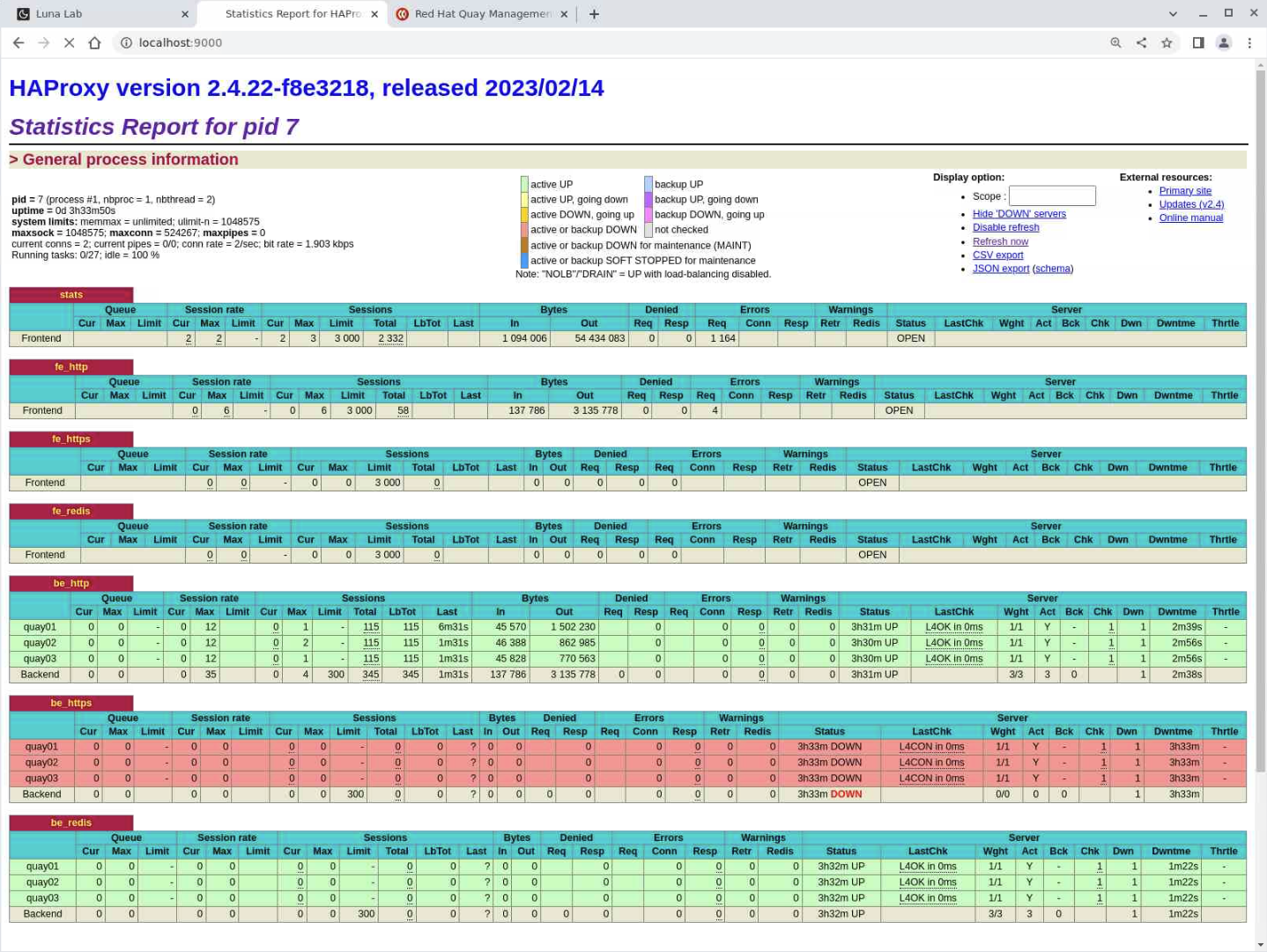The height and width of the screenshot is (952, 1267).
Task: Click the site information icon beside localhost
Action: [x=126, y=42]
